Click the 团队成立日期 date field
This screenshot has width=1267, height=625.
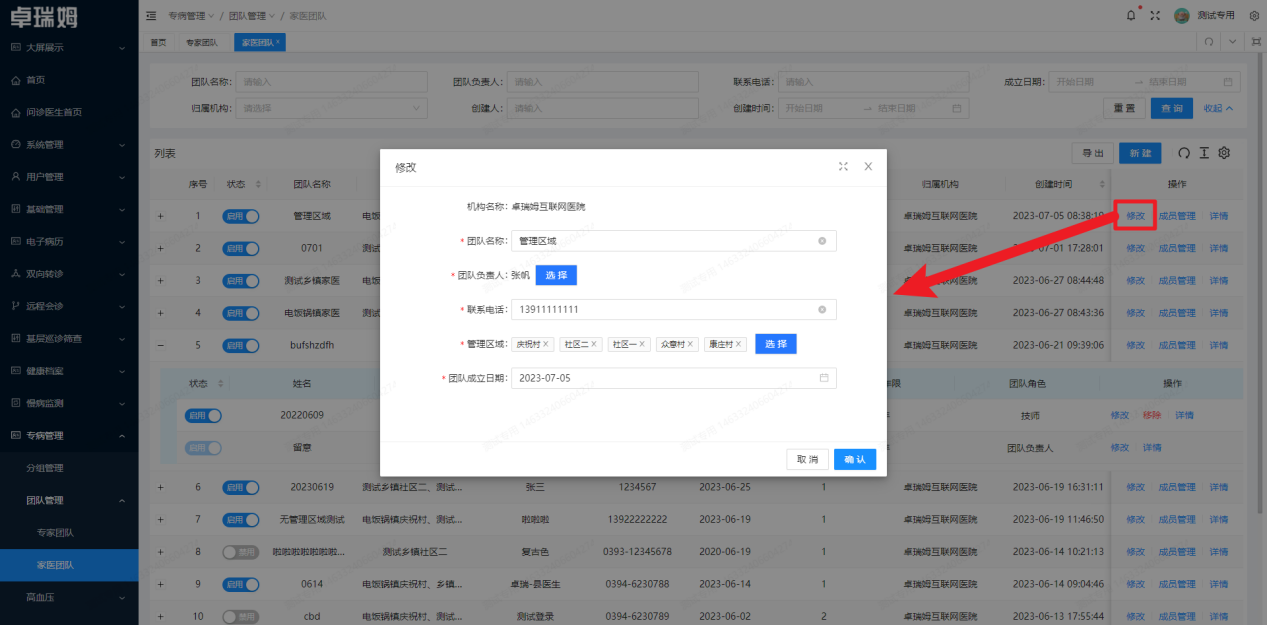click(x=673, y=378)
